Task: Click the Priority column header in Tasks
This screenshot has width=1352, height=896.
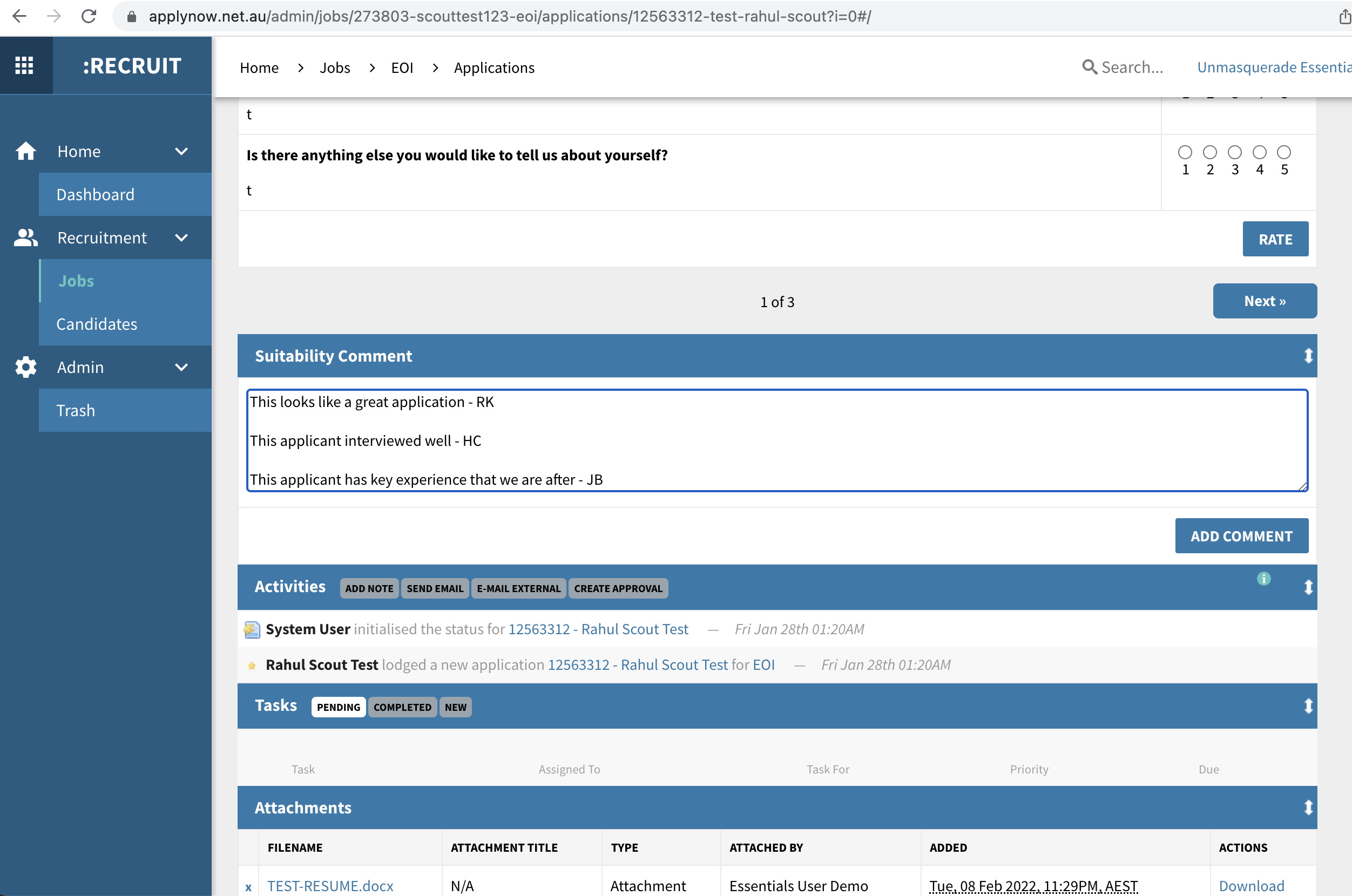Action: [x=1029, y=769]
